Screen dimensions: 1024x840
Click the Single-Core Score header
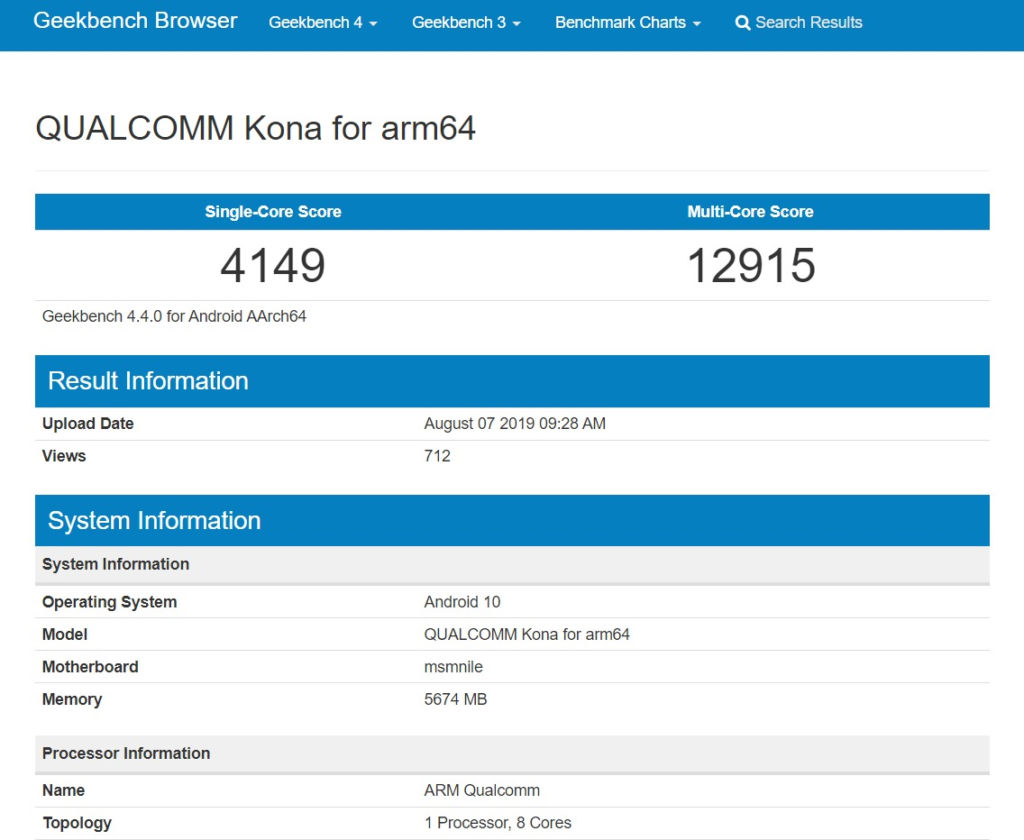[x=273, y=212]
